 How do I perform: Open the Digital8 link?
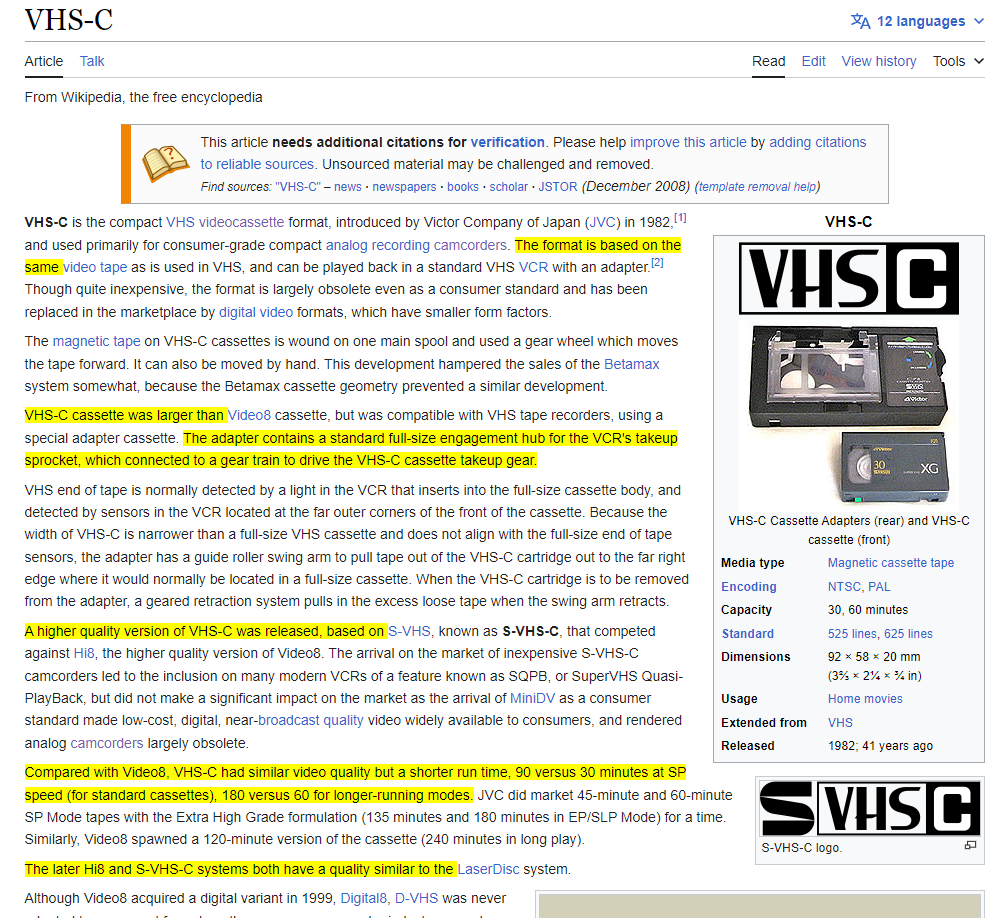[x=363, y=898]
